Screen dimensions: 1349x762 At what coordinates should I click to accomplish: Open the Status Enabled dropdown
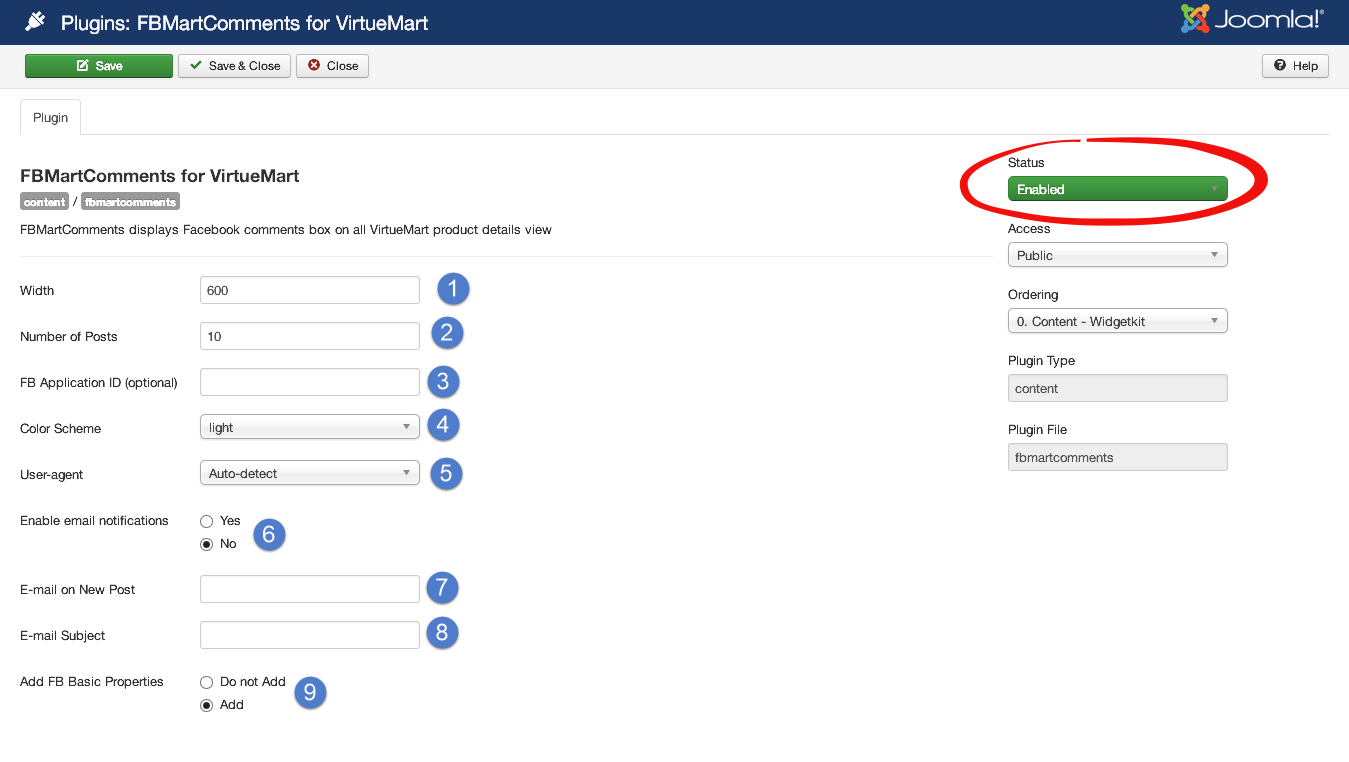1117,189
